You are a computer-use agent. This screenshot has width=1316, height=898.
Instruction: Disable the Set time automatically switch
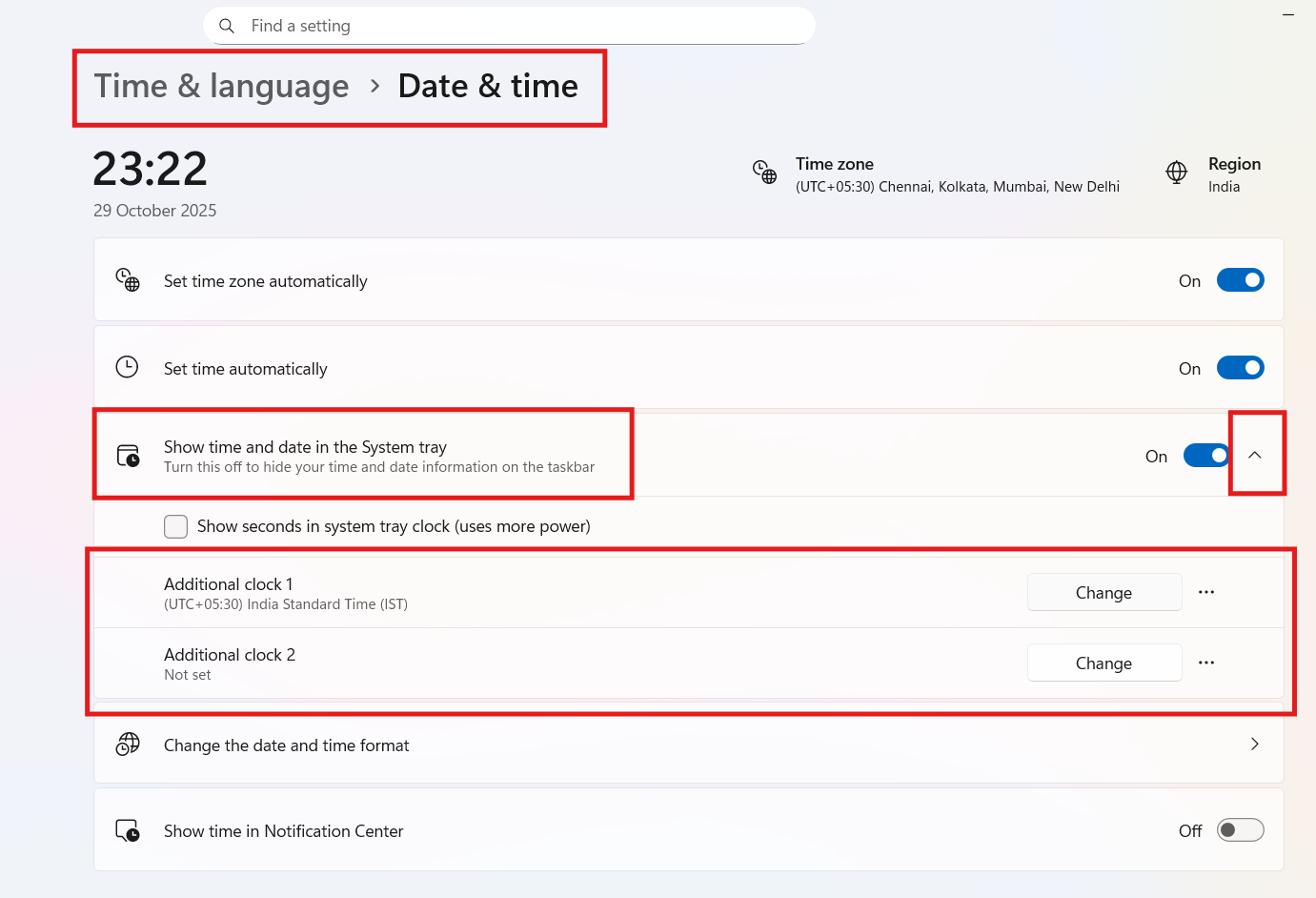pyautogui.click(x=1240, y=368)
